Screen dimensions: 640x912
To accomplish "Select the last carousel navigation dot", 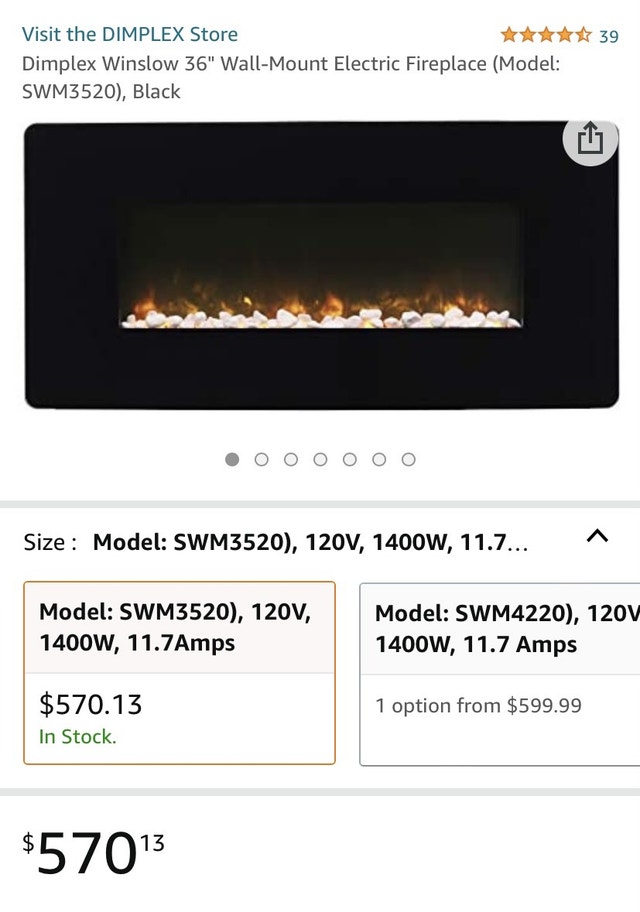I will [x=408, y=460].
